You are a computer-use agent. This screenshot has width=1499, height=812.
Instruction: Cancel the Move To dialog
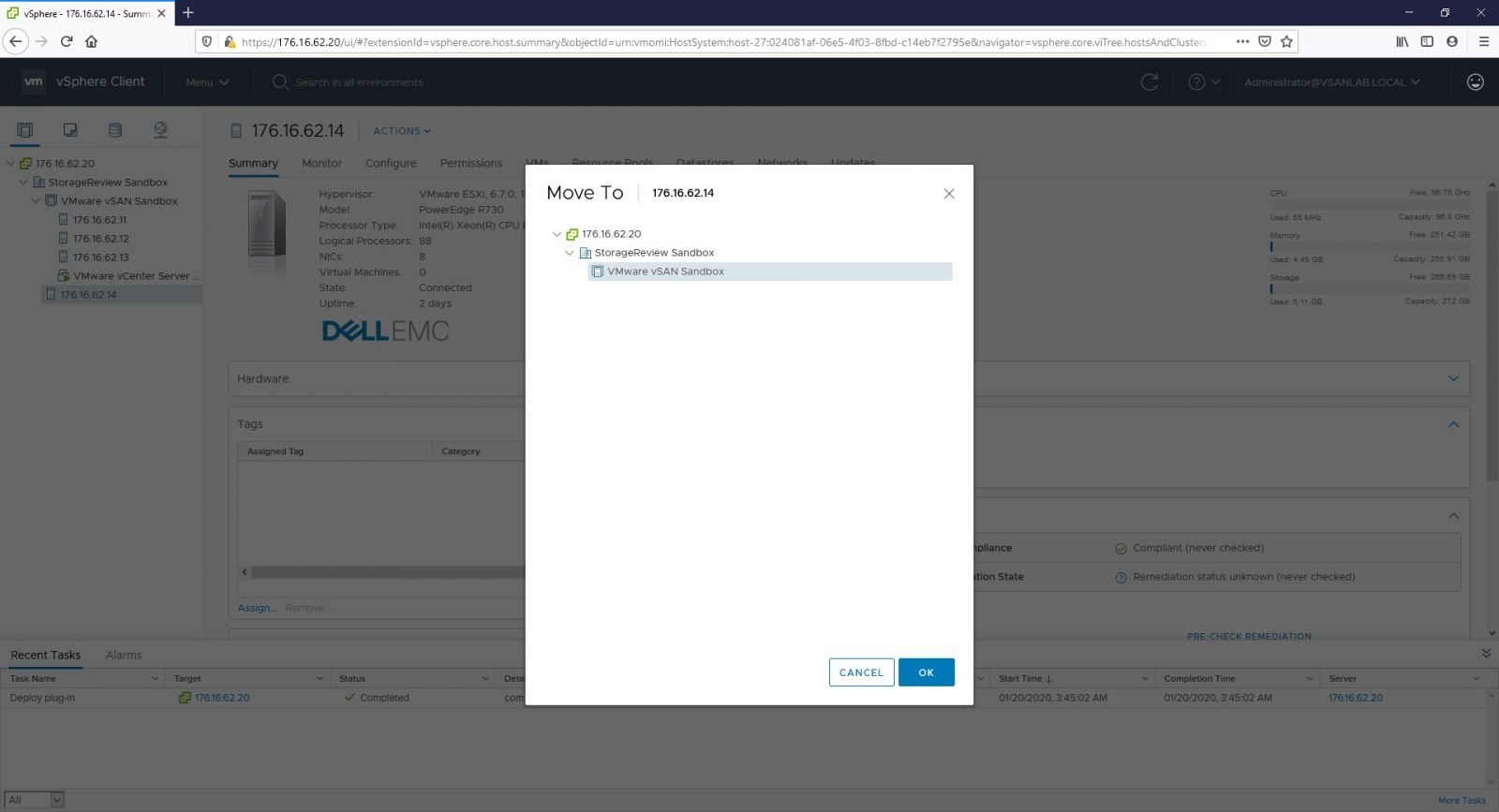(861, 672)
